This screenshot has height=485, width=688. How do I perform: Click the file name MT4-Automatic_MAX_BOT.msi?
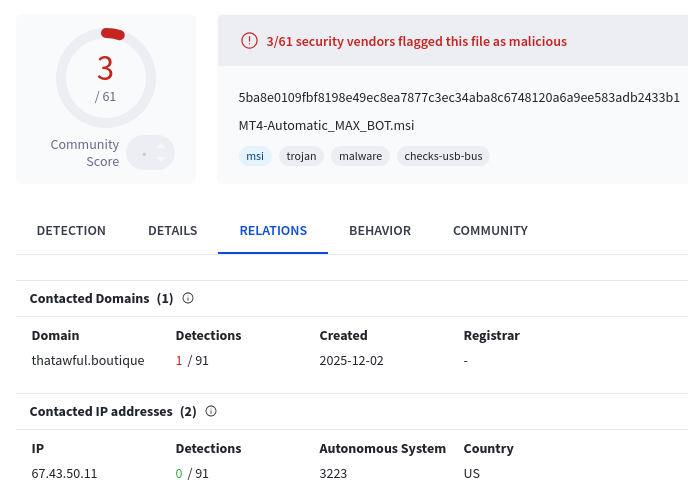click(326, 126)
